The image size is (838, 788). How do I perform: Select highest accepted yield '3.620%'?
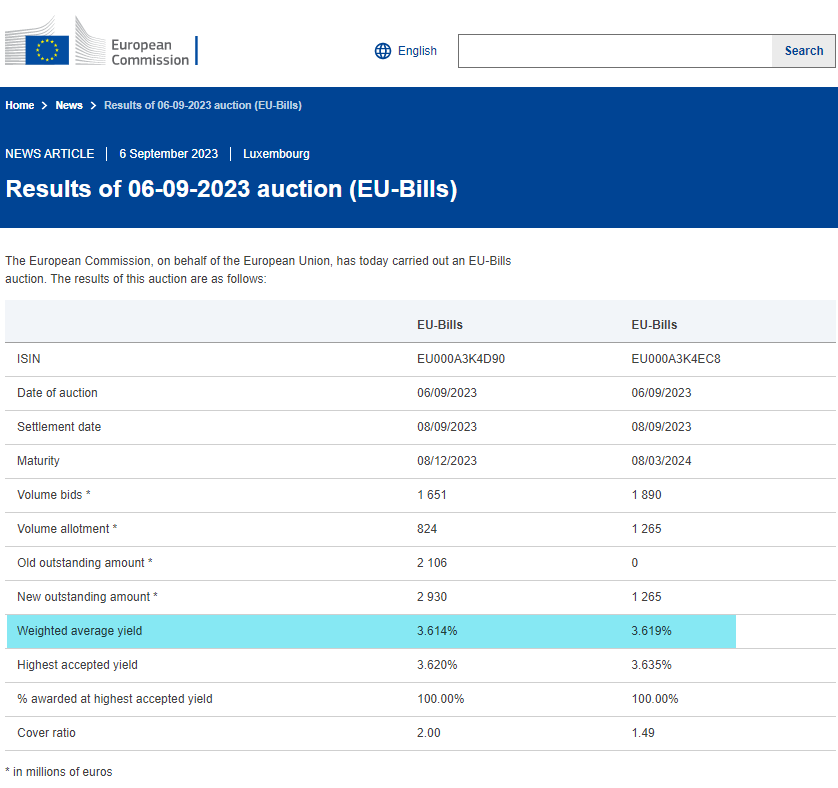tap(437, 665)
